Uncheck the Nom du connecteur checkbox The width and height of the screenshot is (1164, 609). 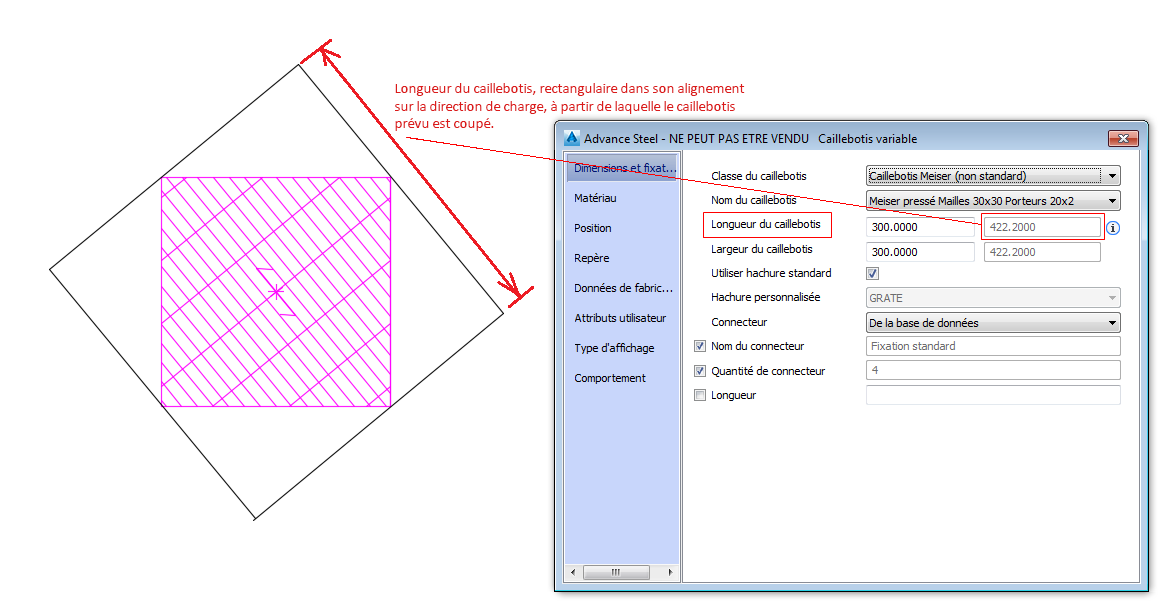[x=699, y=346]
